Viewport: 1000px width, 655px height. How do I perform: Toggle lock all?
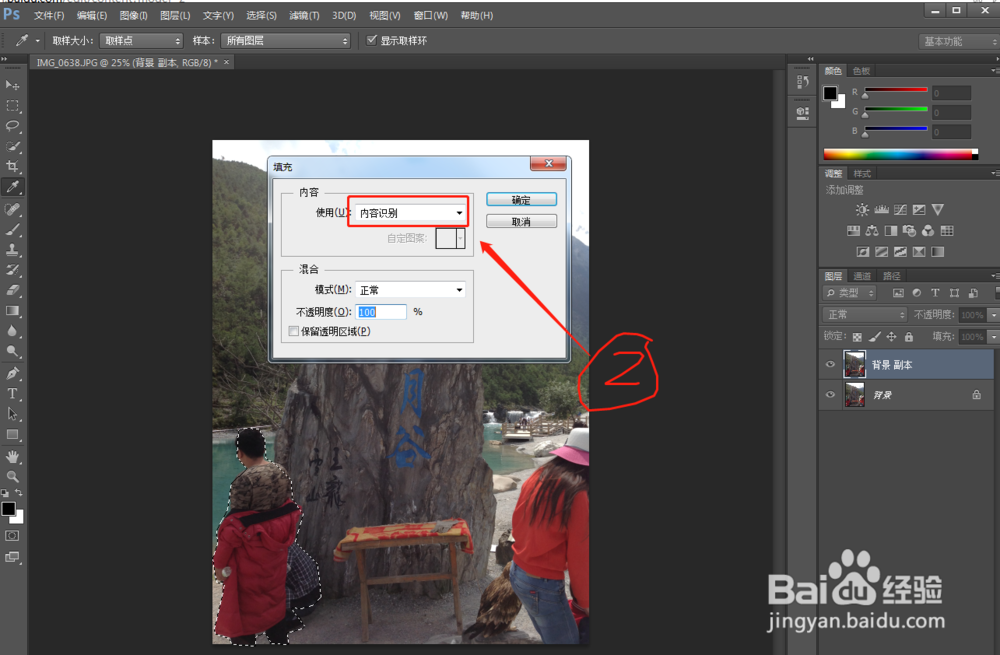pos(909,337)
